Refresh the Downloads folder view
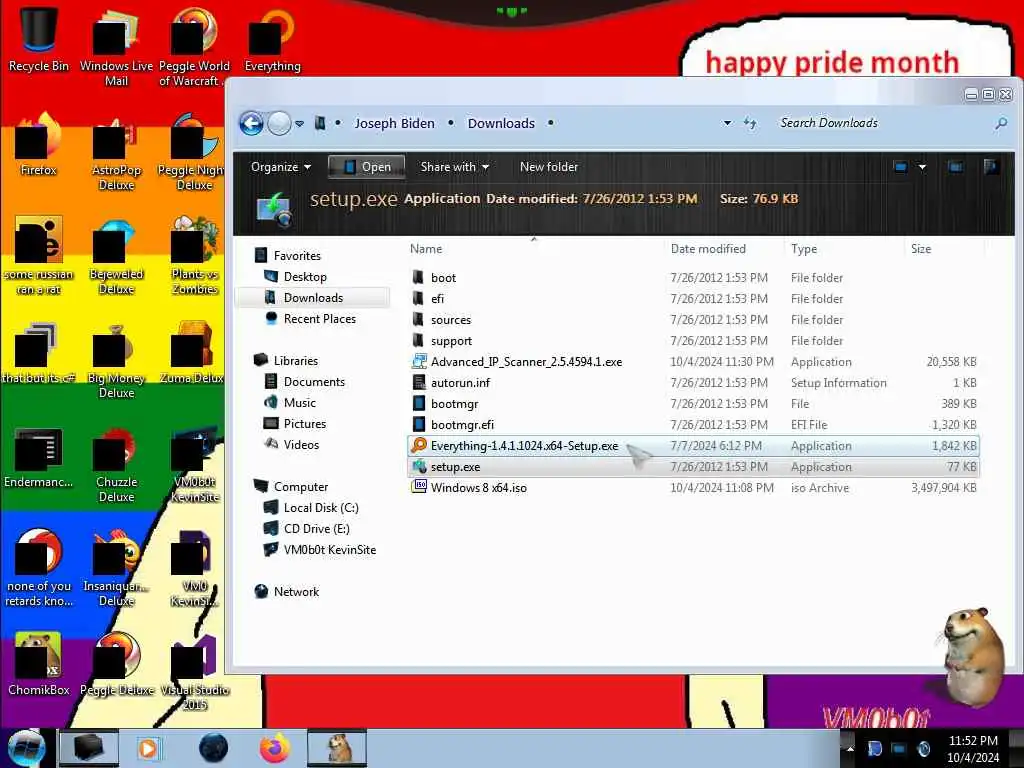Viewport: 1024px width, 768px height. [750, 123]
